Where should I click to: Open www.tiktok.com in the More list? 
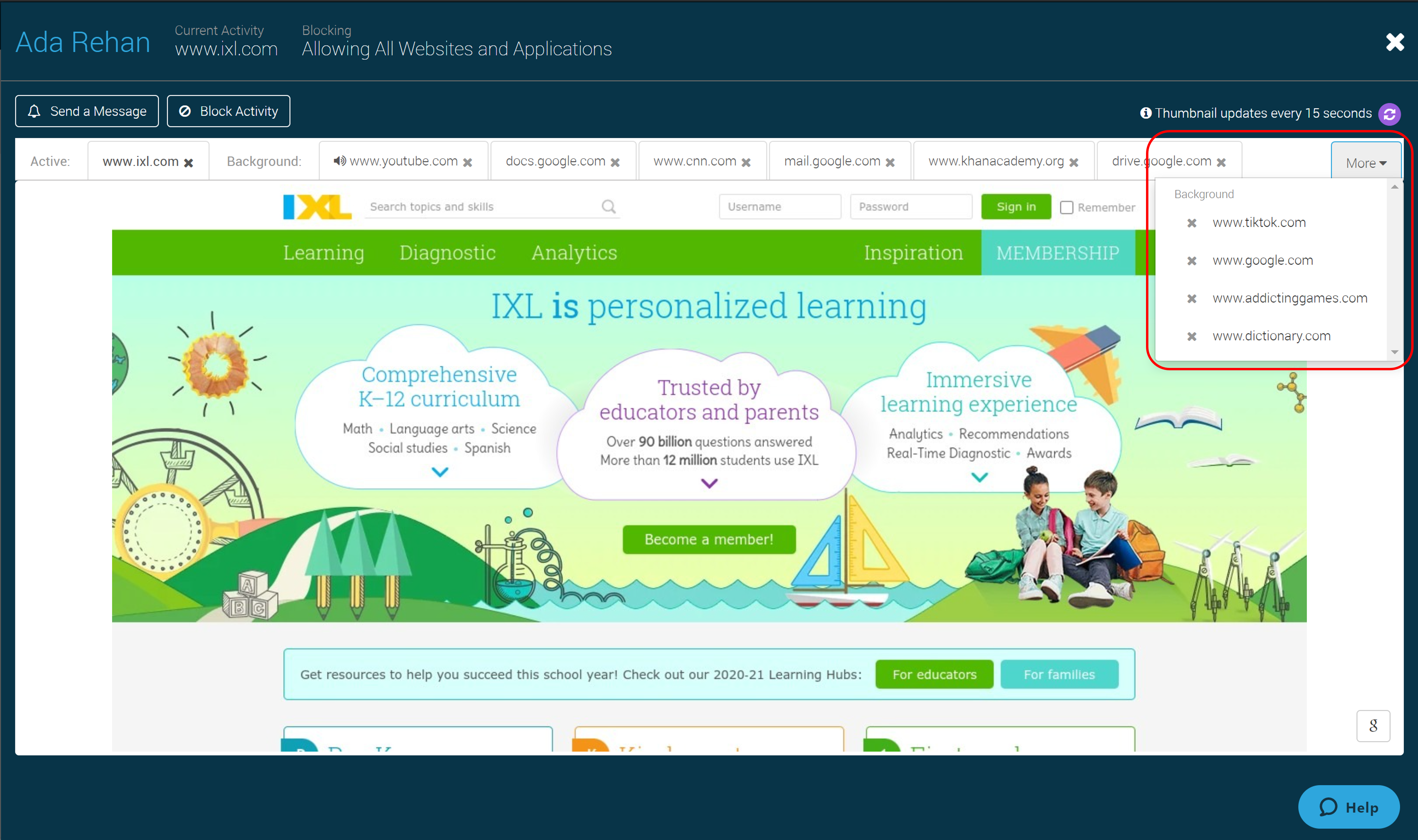(1259, 222)
